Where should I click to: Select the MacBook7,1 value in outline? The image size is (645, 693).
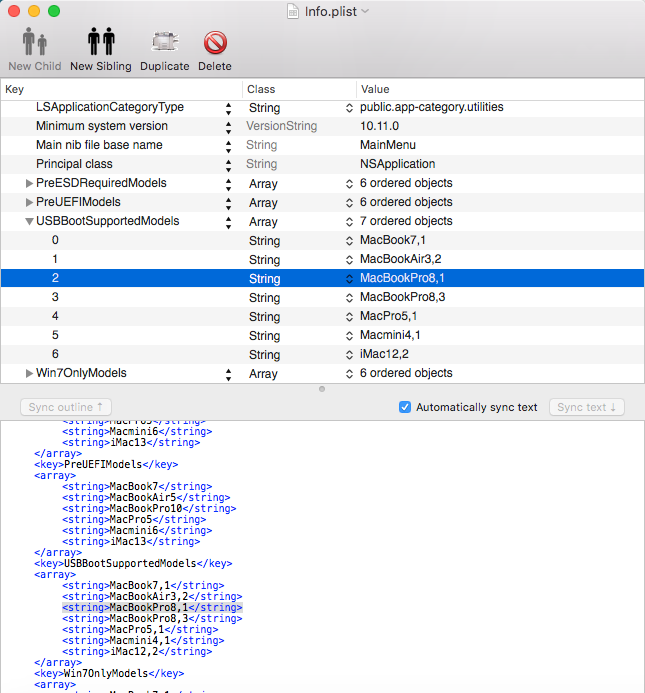[x=393, y=240]
